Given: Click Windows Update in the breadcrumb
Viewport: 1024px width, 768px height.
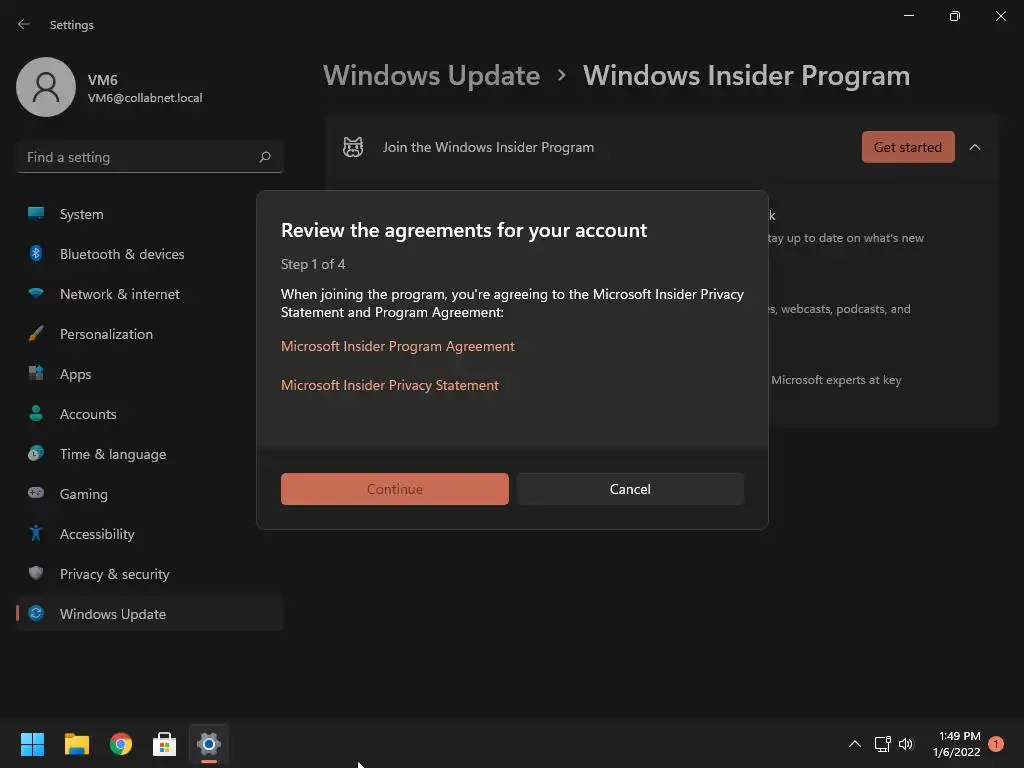Looking at the screenshot, I should coord(432,75).
